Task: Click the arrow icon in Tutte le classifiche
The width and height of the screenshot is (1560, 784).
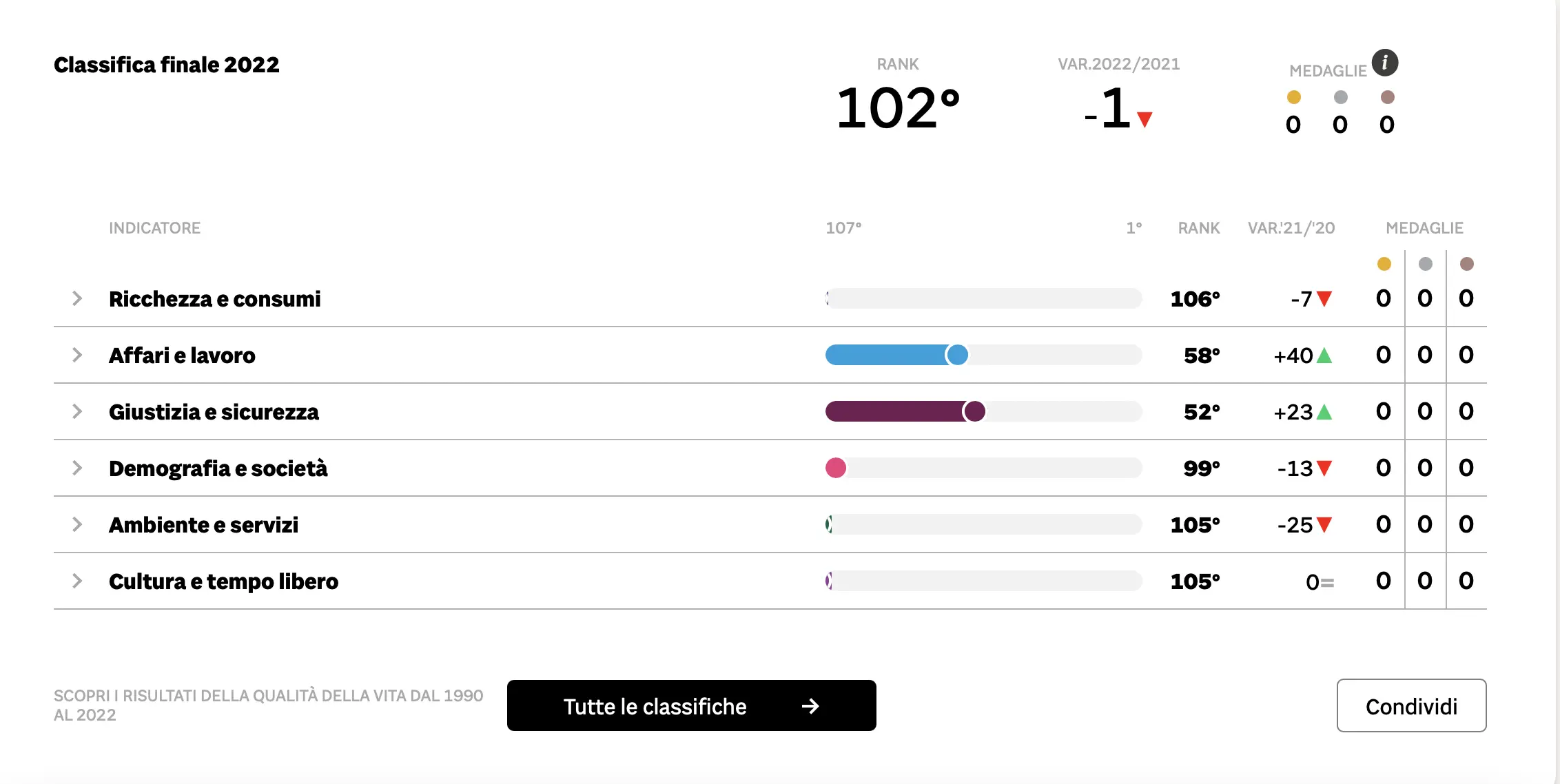Action: pos(810,705)
